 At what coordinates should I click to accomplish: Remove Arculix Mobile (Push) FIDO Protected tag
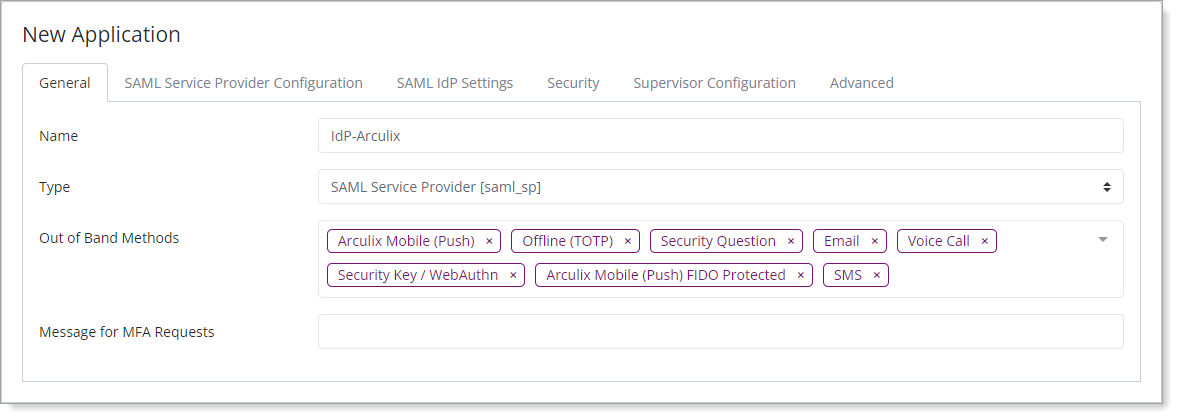coord(800,275)
